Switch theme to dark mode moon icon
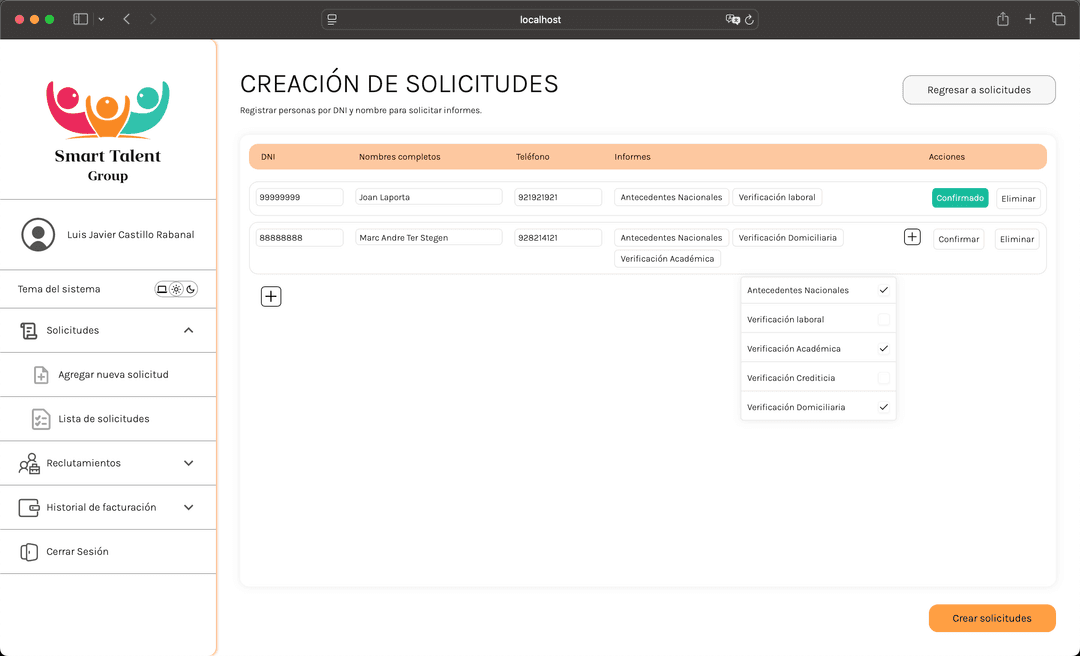 [x=192, y=289]
